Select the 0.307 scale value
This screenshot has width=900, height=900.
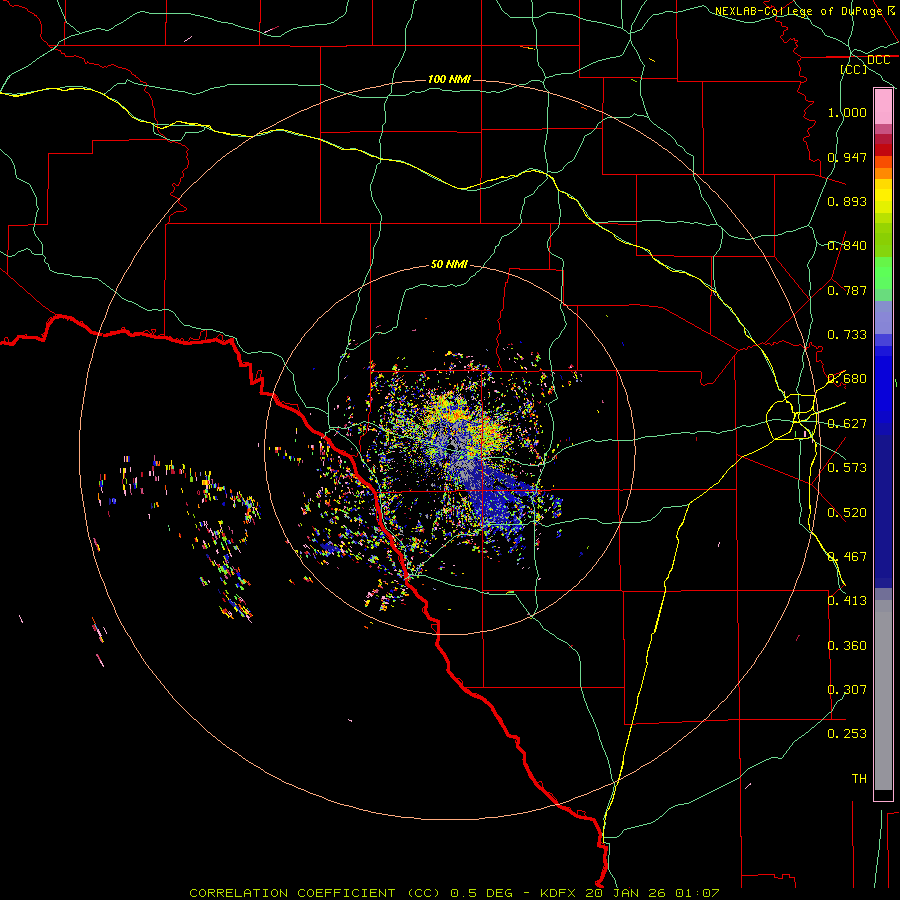click(847, 690)
